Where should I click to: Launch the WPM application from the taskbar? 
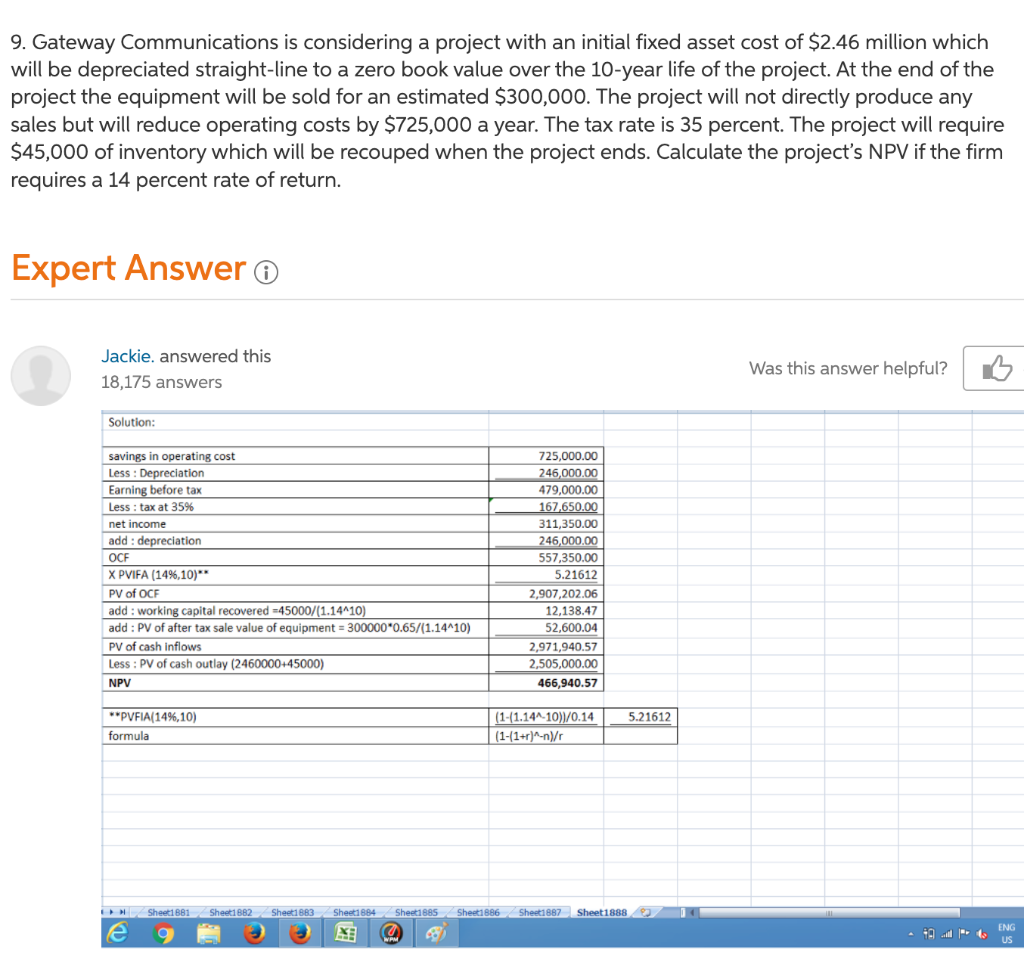(390, 934)
